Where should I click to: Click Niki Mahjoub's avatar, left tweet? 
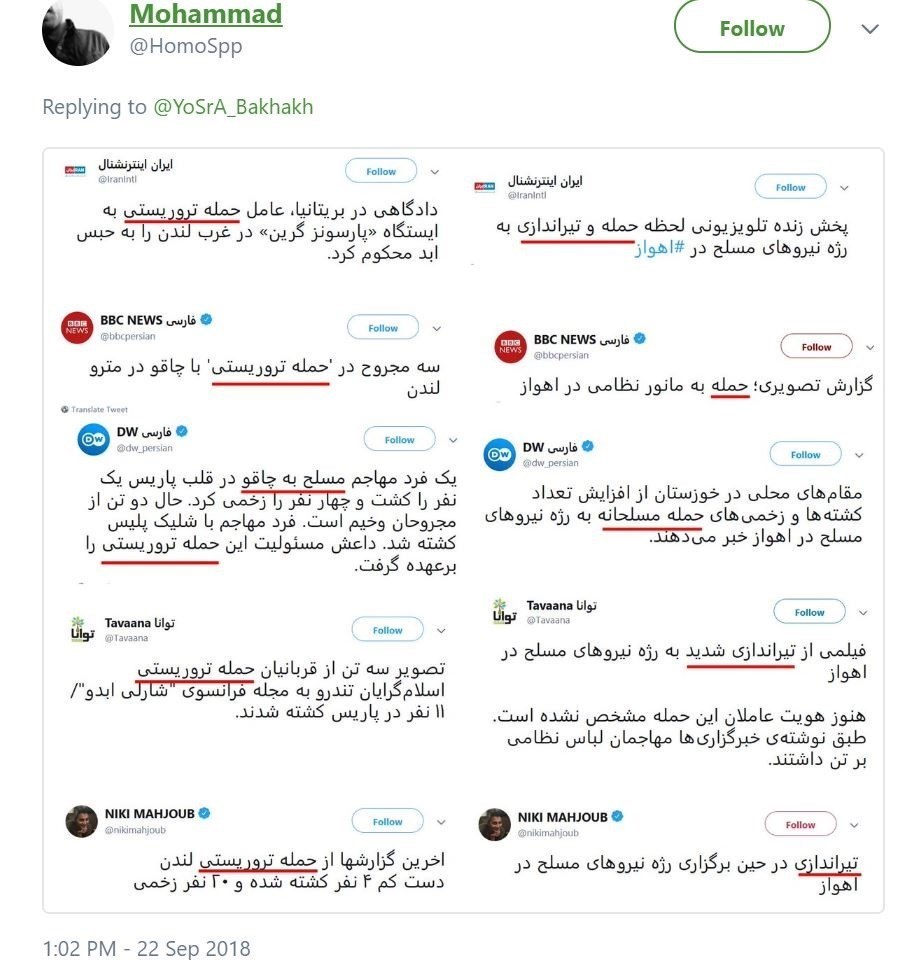[x=81, y=821]
